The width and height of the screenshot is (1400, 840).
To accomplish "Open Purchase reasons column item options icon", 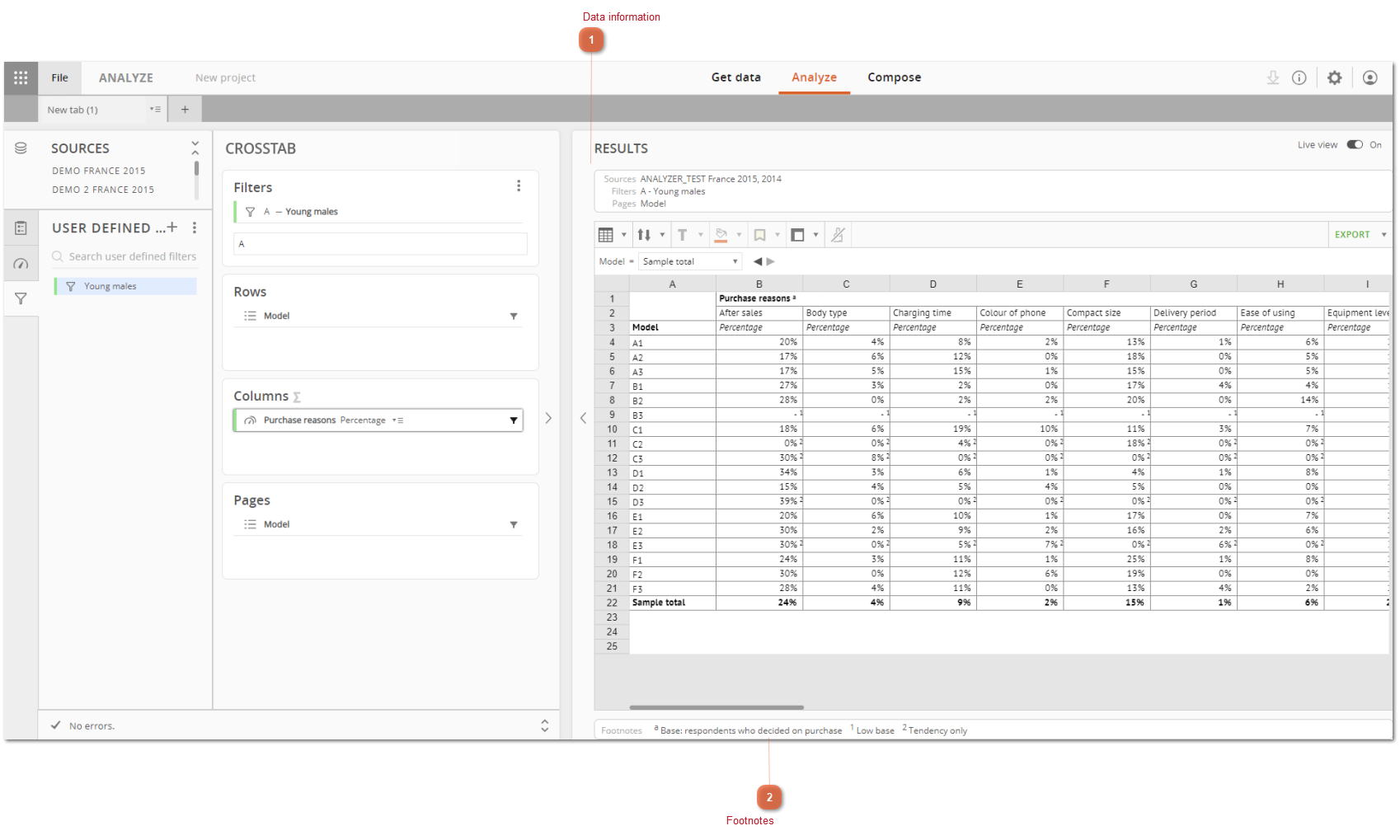I will point(397,420).
